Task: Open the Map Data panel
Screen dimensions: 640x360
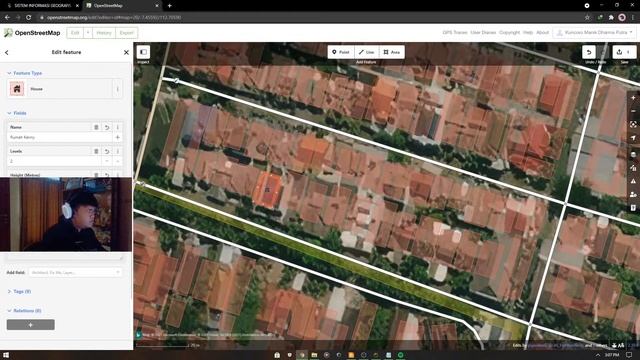Action: 633,168
